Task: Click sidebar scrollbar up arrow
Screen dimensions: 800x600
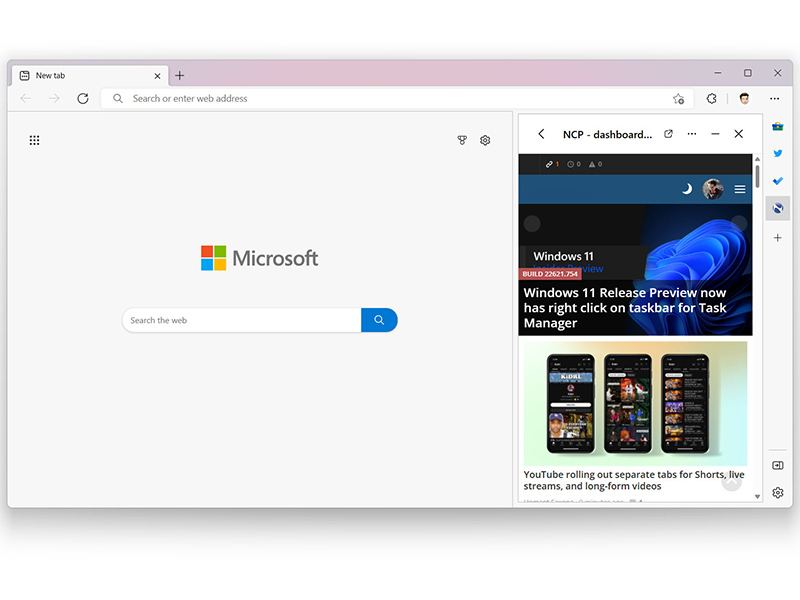Action: (x=757, y=159)
